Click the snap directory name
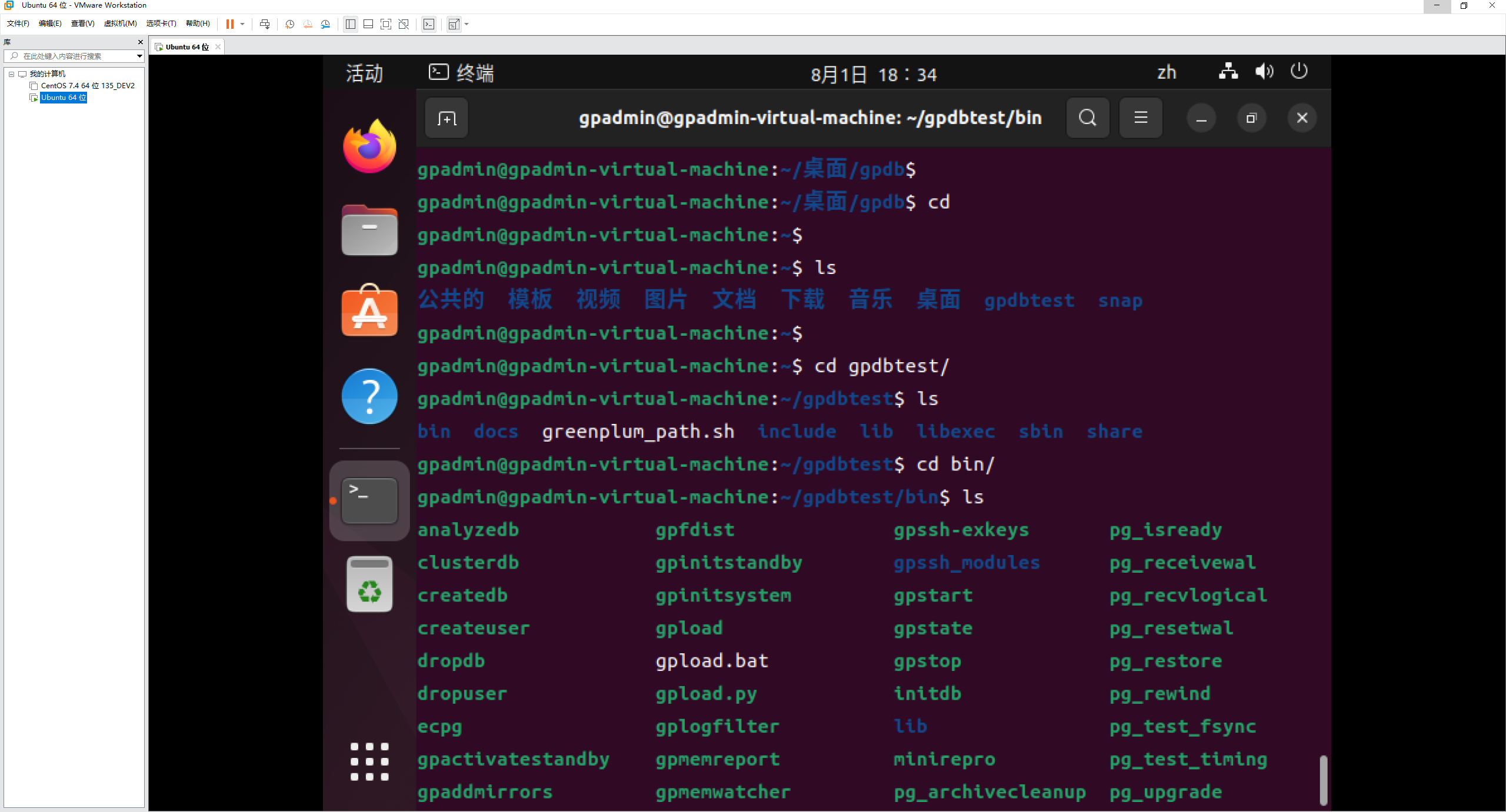 pos(1120,300)
